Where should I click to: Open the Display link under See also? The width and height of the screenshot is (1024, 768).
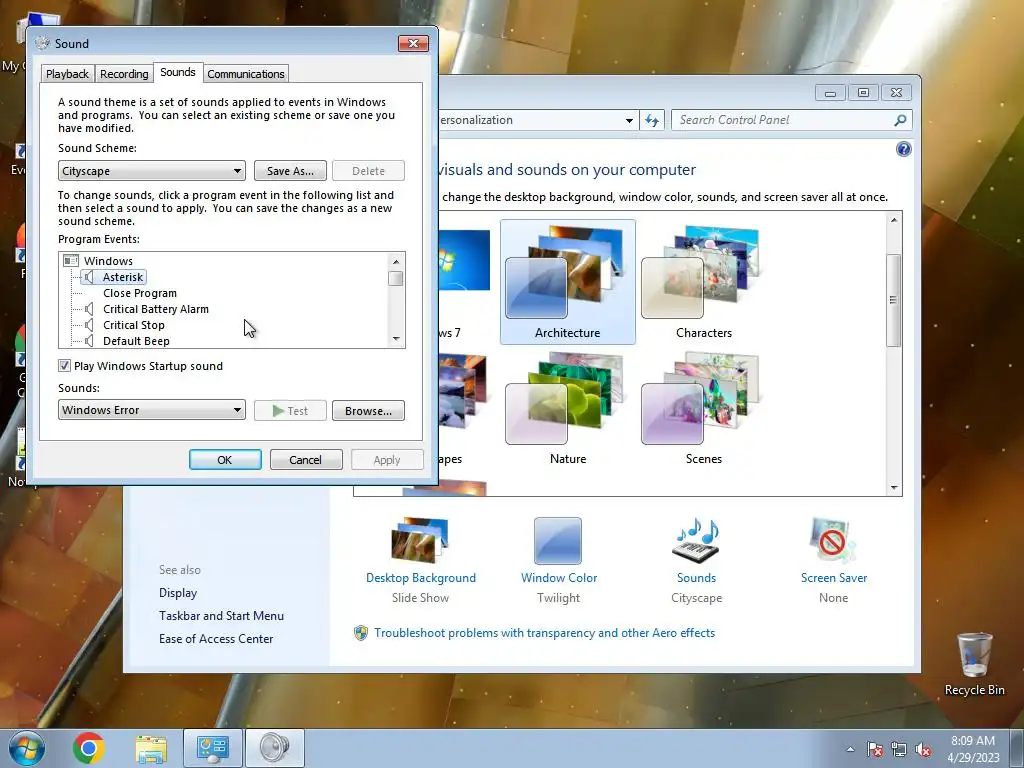(178, 593)
